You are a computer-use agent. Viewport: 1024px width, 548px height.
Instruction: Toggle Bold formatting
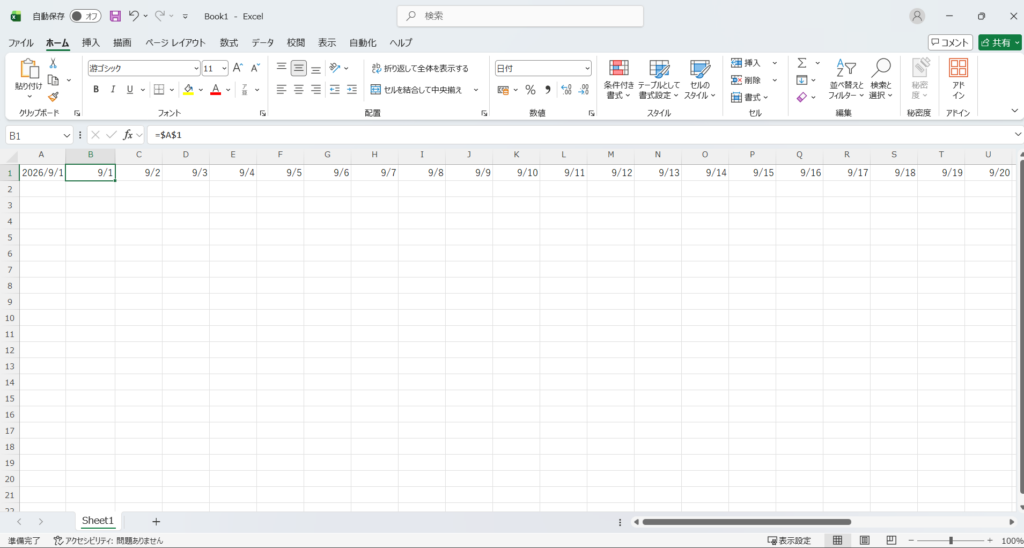click(96, 89)
